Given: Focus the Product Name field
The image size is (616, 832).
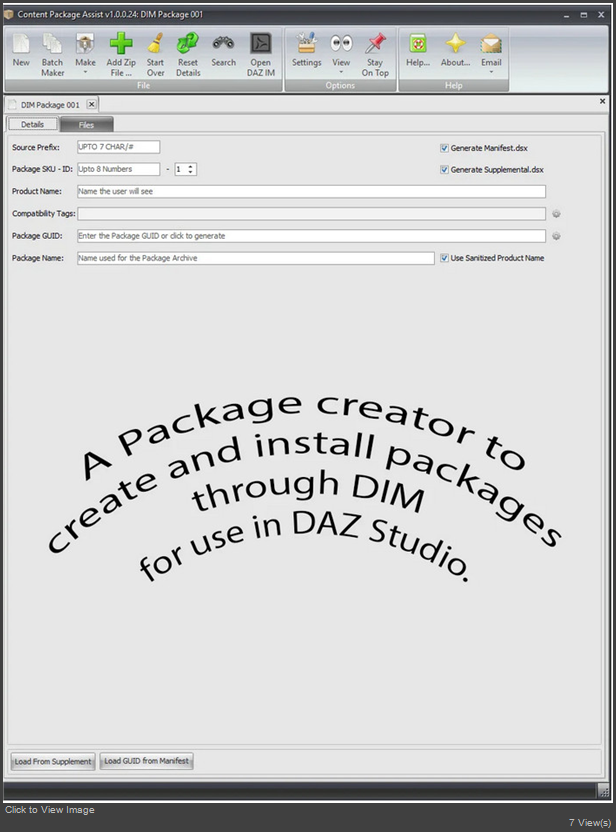Looking at the screenshot, I should pyautogui.click(x=311, y=192).
